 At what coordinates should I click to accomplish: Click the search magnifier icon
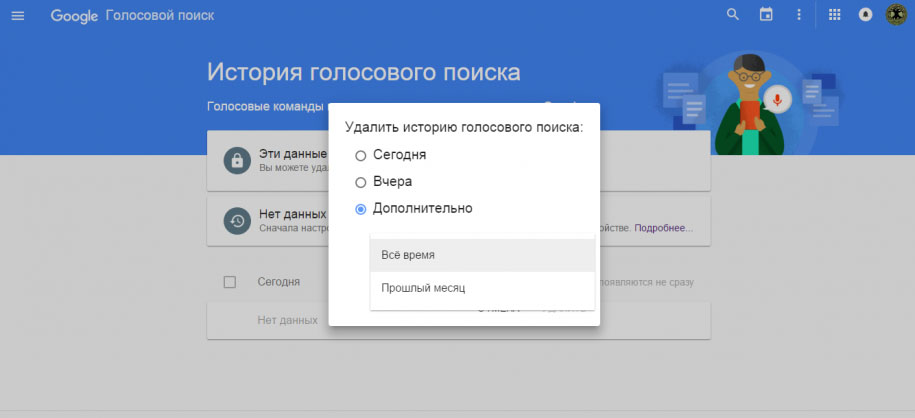(733, 15)
